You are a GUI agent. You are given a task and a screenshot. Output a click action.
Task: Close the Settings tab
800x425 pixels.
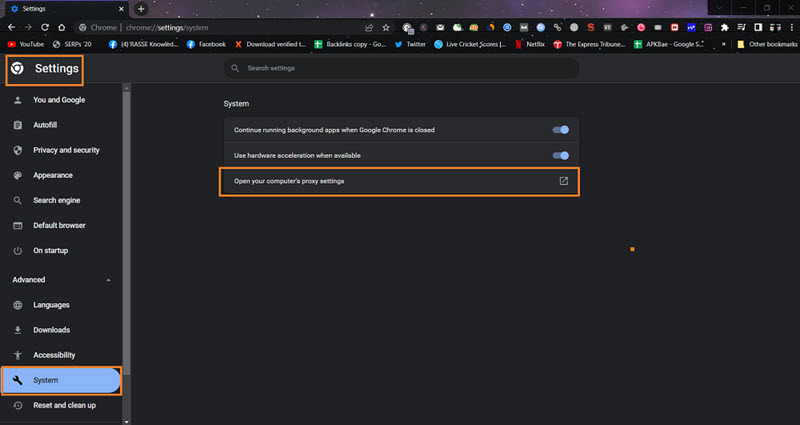point(121,9)
